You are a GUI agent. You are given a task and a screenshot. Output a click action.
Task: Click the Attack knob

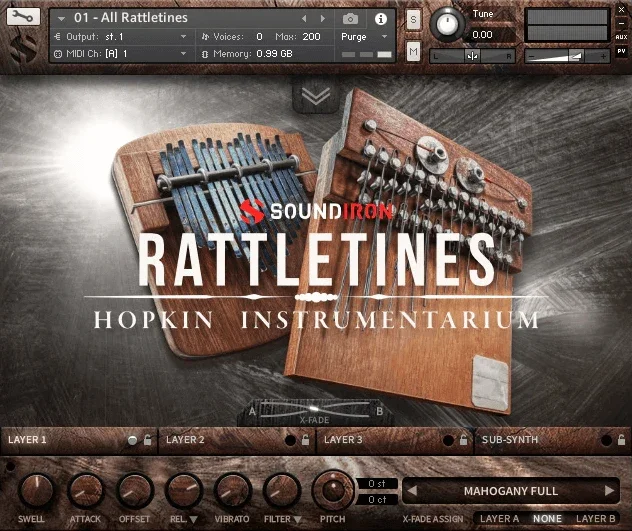pyautogui.click(x=85, y=490)
